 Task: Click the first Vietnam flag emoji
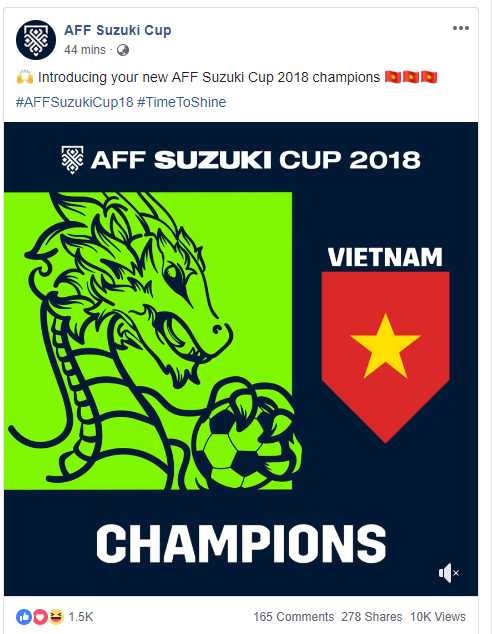[x=392, y=77]
